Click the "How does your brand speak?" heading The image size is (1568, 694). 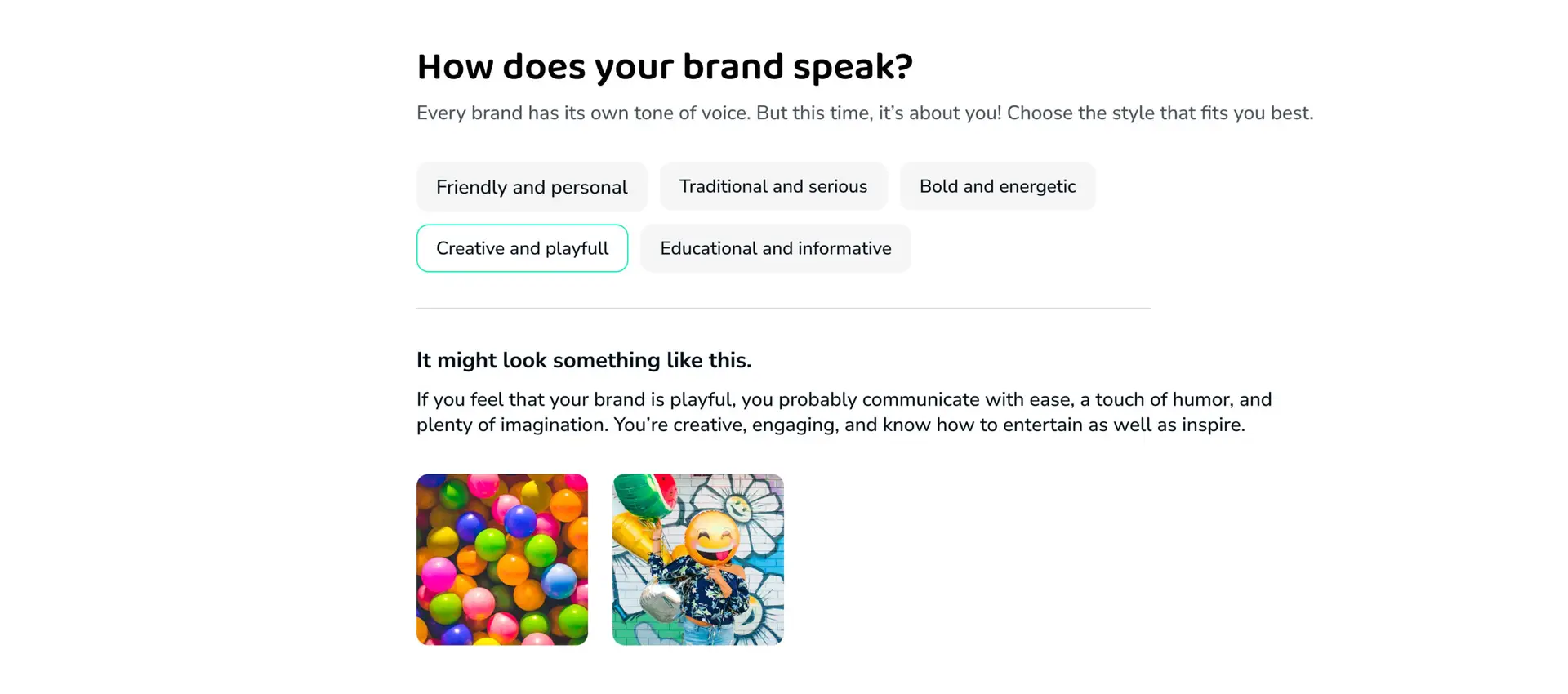point(664,67)
